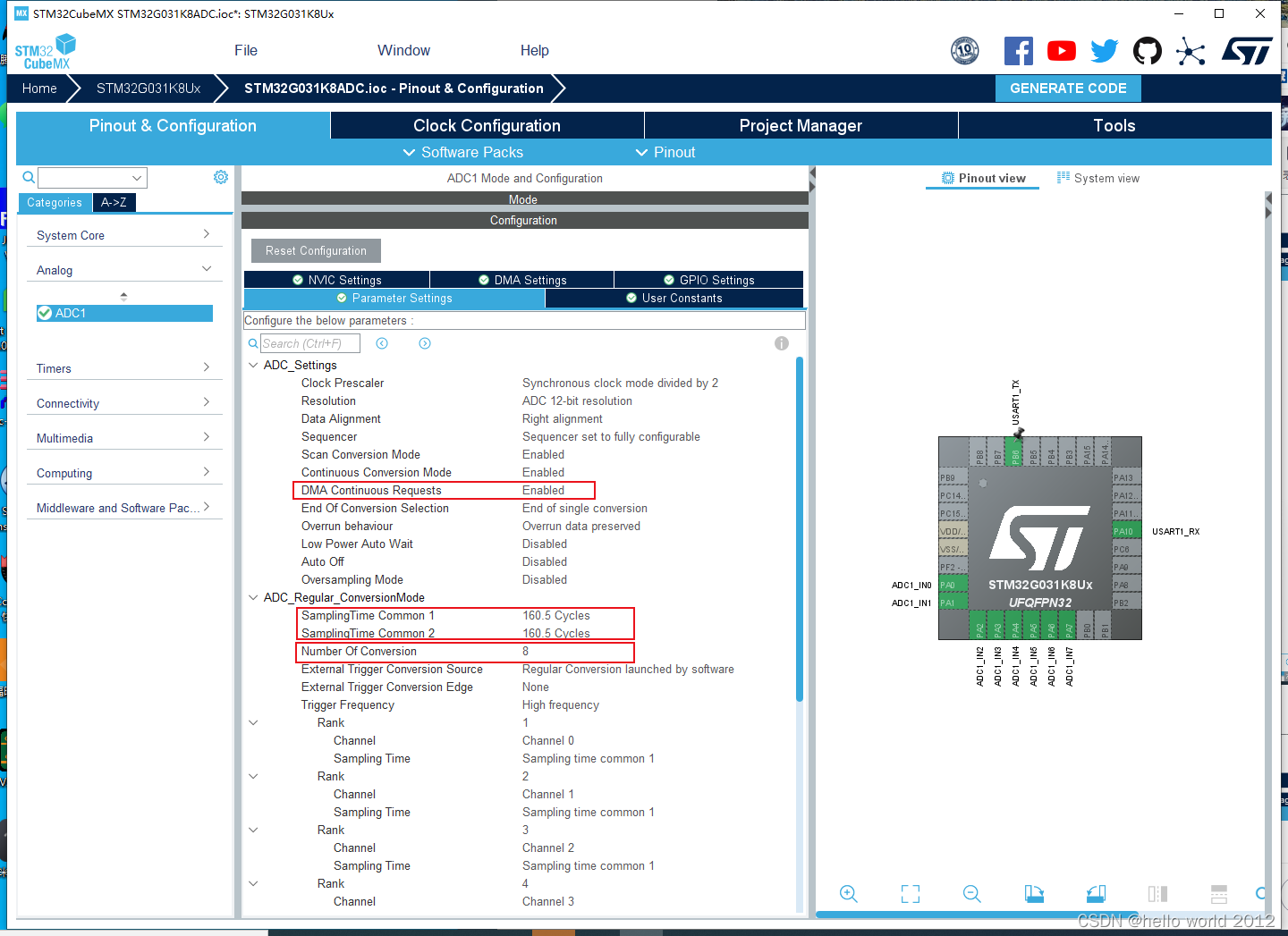Open the GitHub icon link

1148,51
